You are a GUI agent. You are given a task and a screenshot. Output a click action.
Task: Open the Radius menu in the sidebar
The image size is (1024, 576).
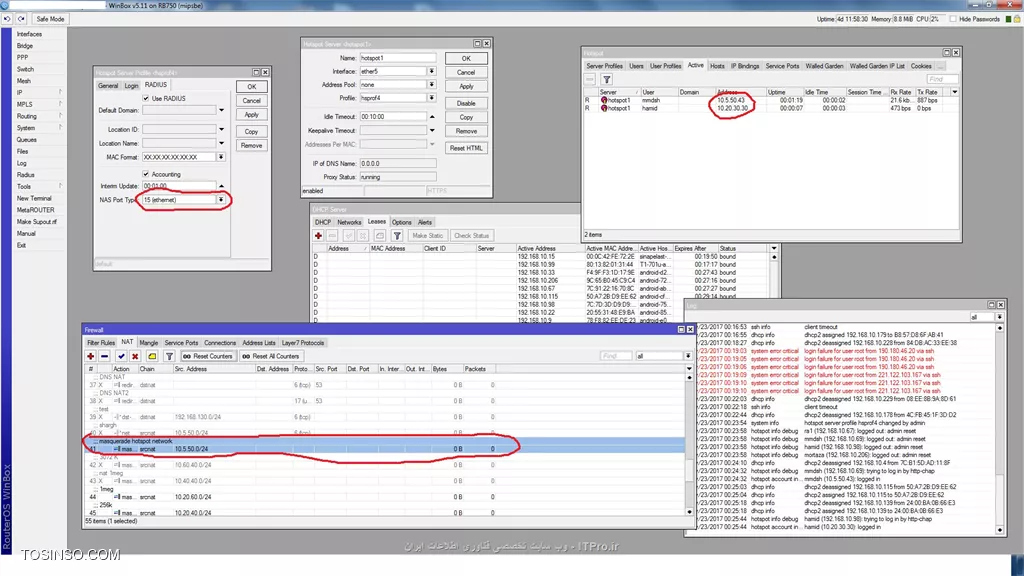coord(26,175)
